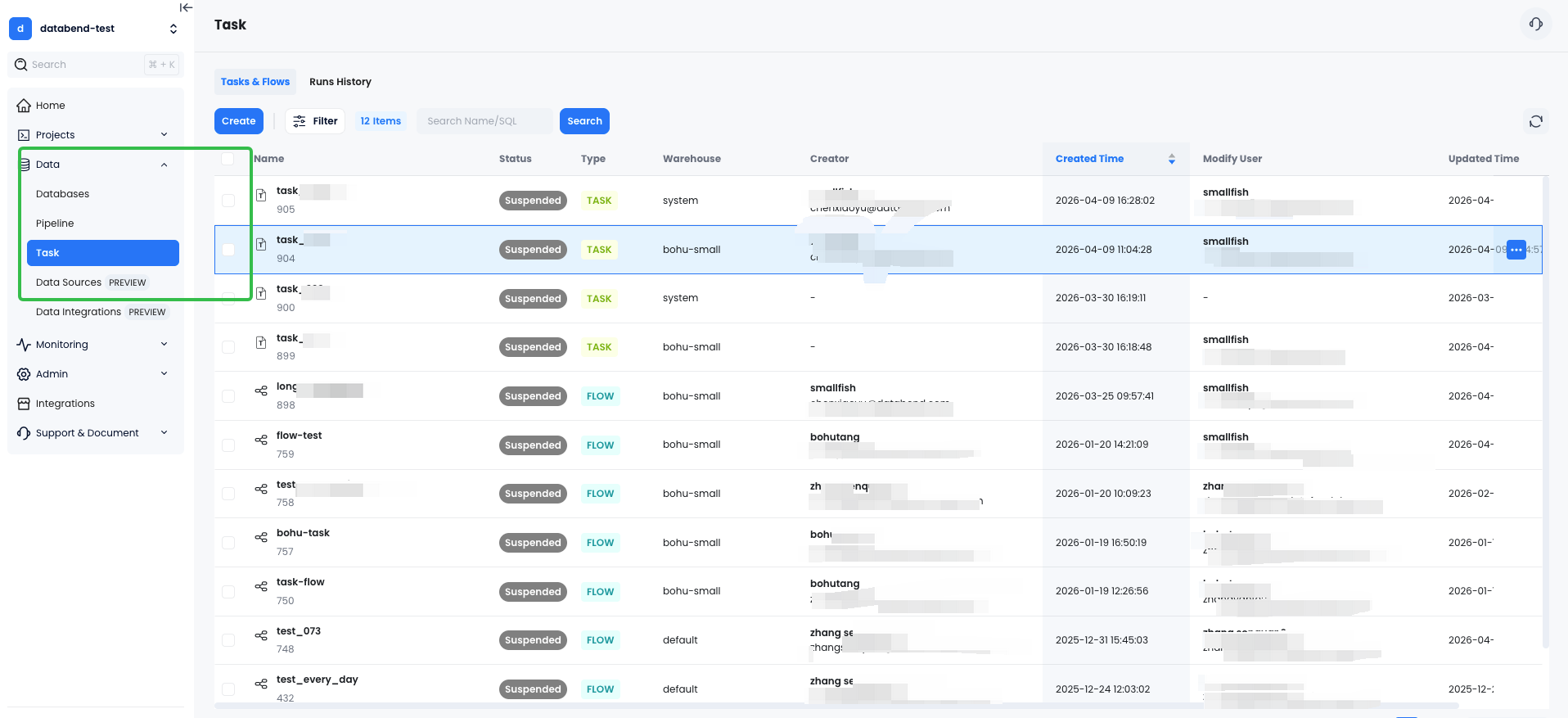The width and height of the screenshot is (1568, 718).
Task: Click the Search Name/SQL input field
Action: click(484, 121)
